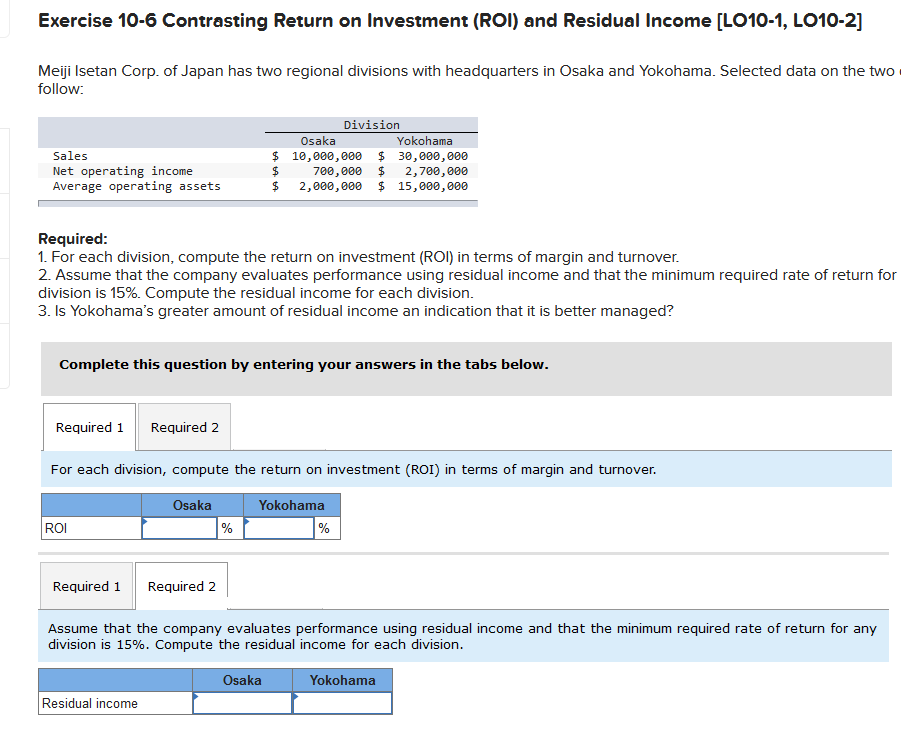Click the Yokohama column header in ROI table
The width and height of the screenshot is (904, 746).
292,505
